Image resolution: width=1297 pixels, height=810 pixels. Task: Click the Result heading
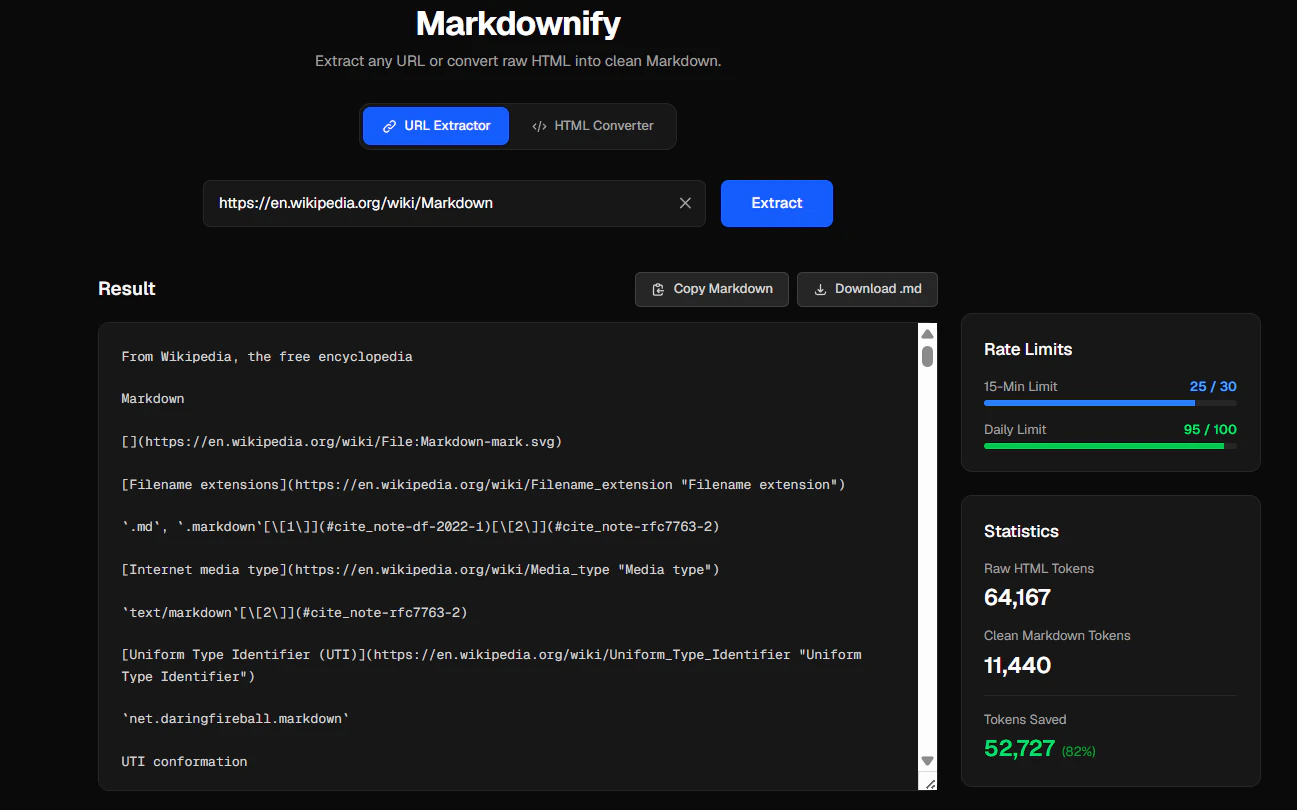pyautogui.click(x=127, y=289)
